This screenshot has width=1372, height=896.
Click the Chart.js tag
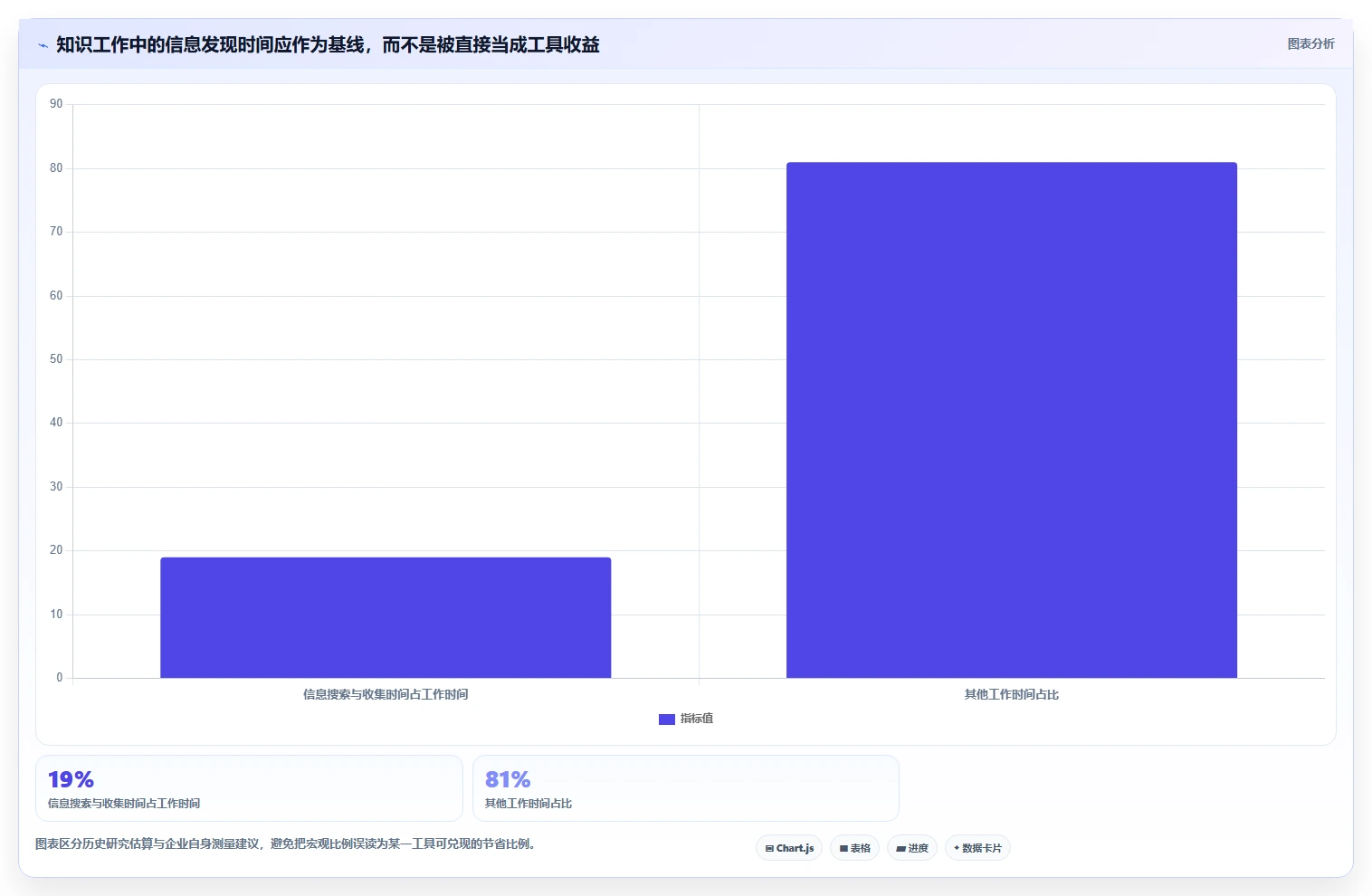(789, 848)
